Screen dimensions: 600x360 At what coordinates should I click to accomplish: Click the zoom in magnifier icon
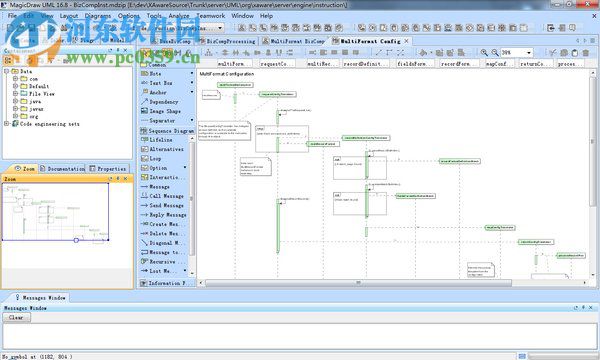pos(484,52)
